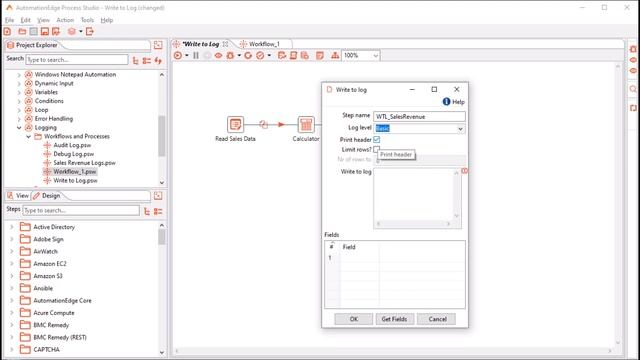
Task: Expand the BMC Remedy steps folder
Action: pos(12,325)
